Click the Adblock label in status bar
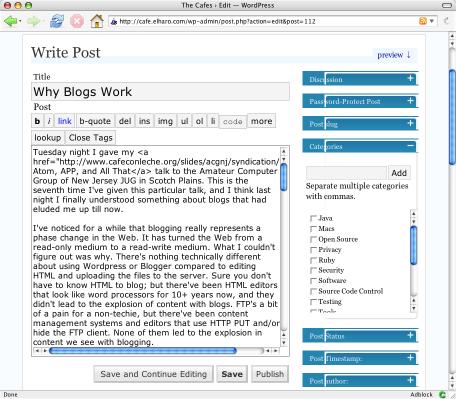 point(421,395)
